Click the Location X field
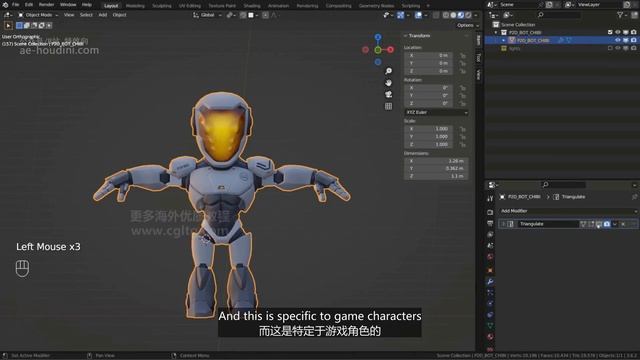640x360 pixels. click(428, 55)
